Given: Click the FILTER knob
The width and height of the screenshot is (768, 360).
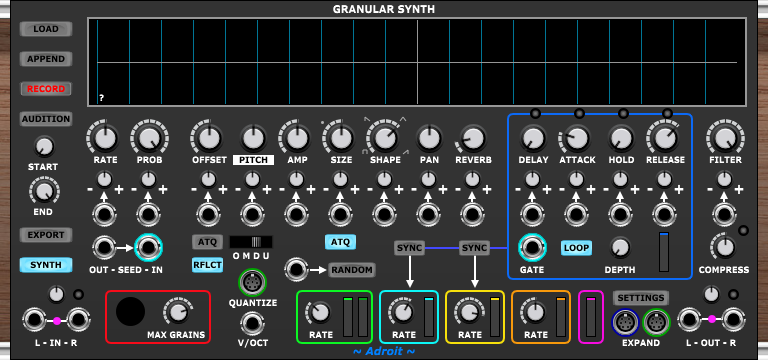Looking at the screenshot, I should (x=724, y=138).
